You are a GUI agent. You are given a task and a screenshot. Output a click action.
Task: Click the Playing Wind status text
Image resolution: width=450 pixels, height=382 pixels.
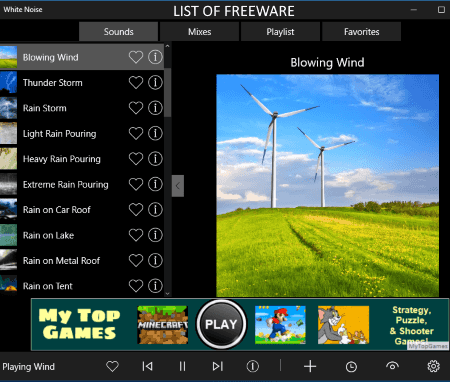pyautogui.click(x=28, y=367)
